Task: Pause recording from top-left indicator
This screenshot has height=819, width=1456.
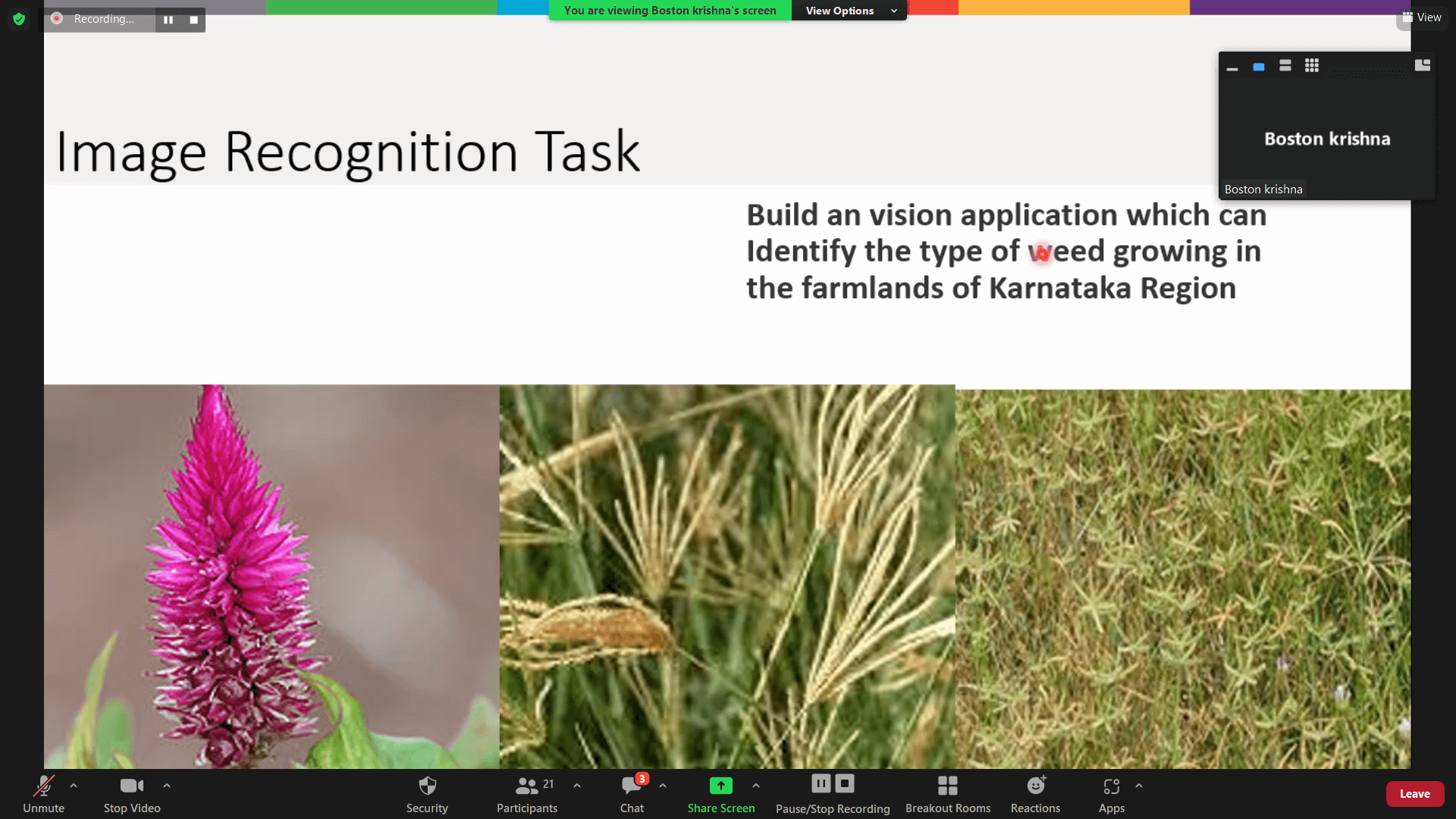Action: tap(168, 20)
